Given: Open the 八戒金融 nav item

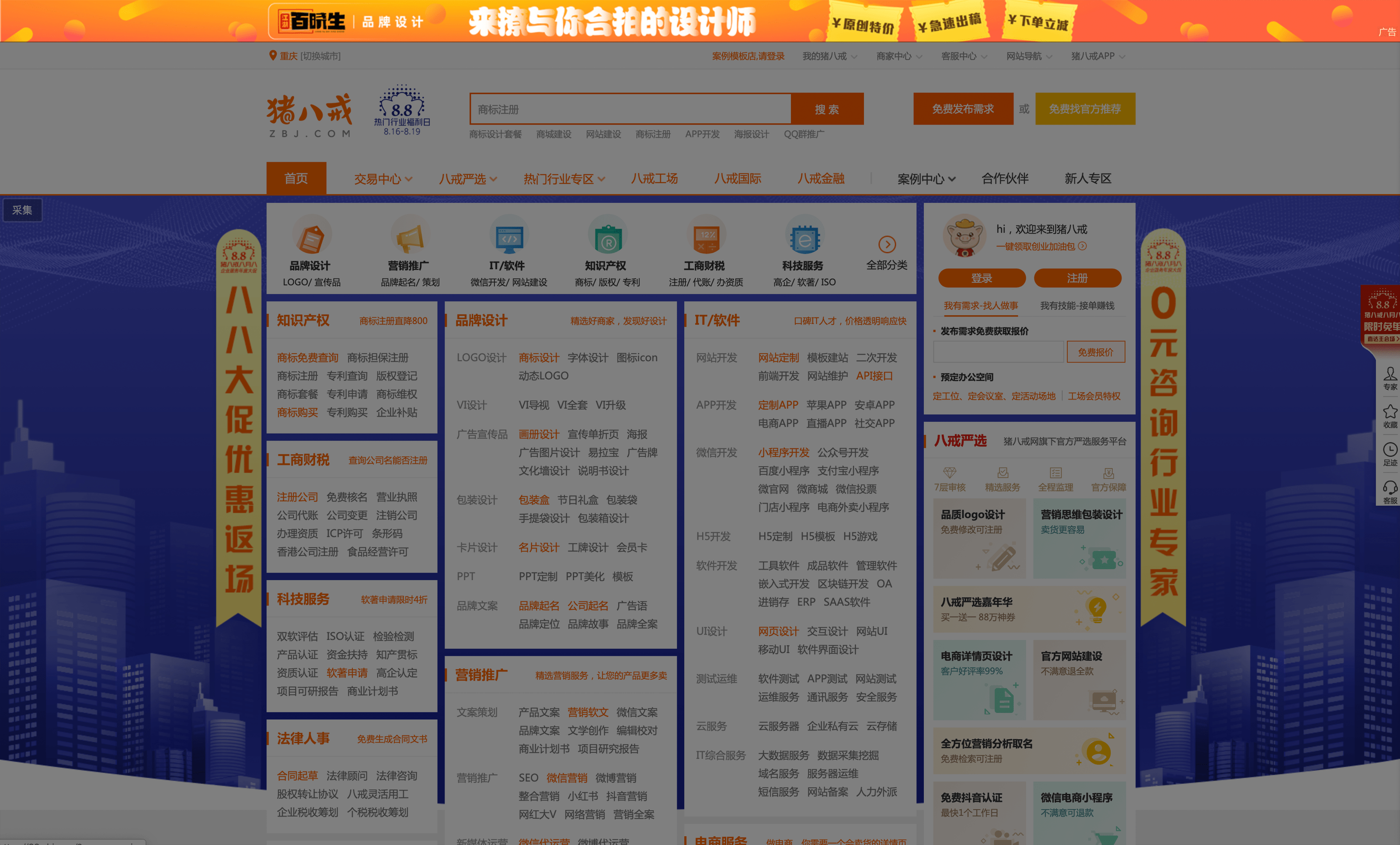Looking at the screenshot, I should pos(820,178).
